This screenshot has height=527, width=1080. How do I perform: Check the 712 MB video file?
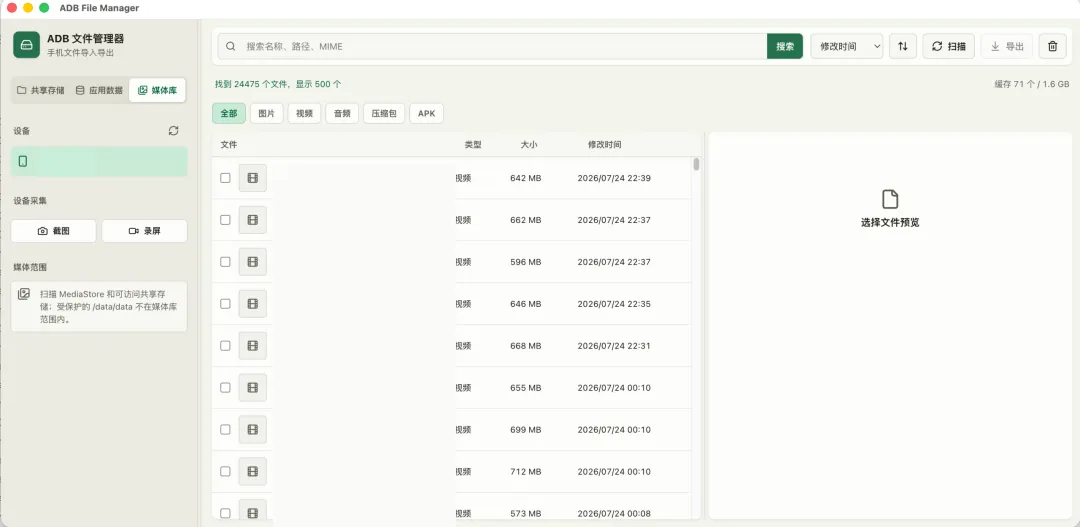225,471
